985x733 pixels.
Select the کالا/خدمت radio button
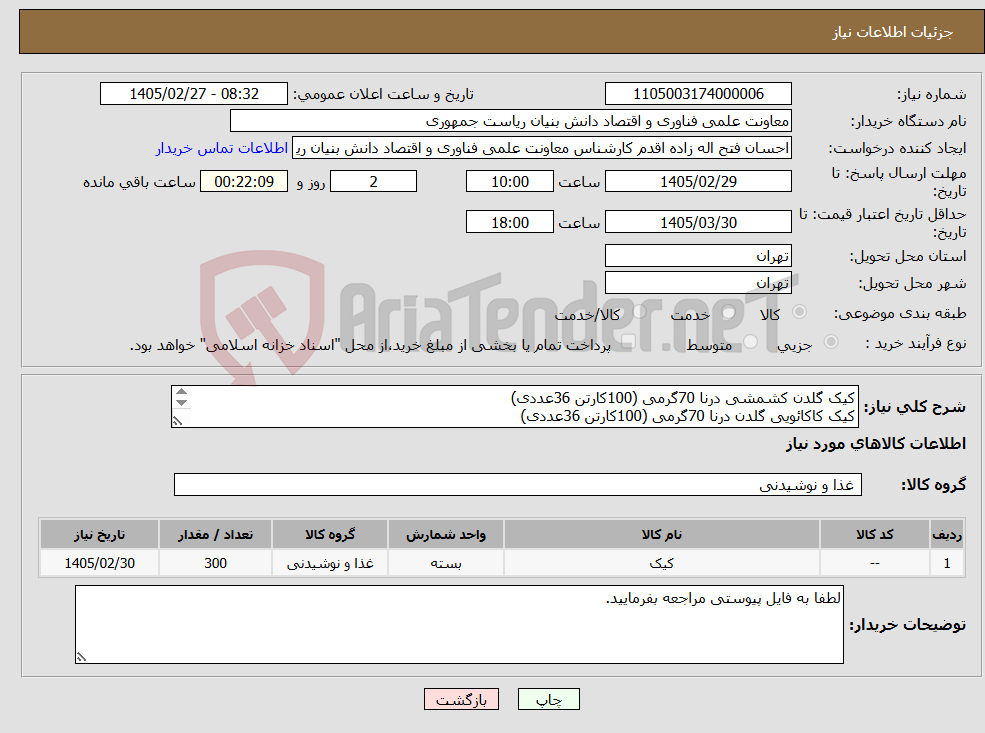pos(639,312)
